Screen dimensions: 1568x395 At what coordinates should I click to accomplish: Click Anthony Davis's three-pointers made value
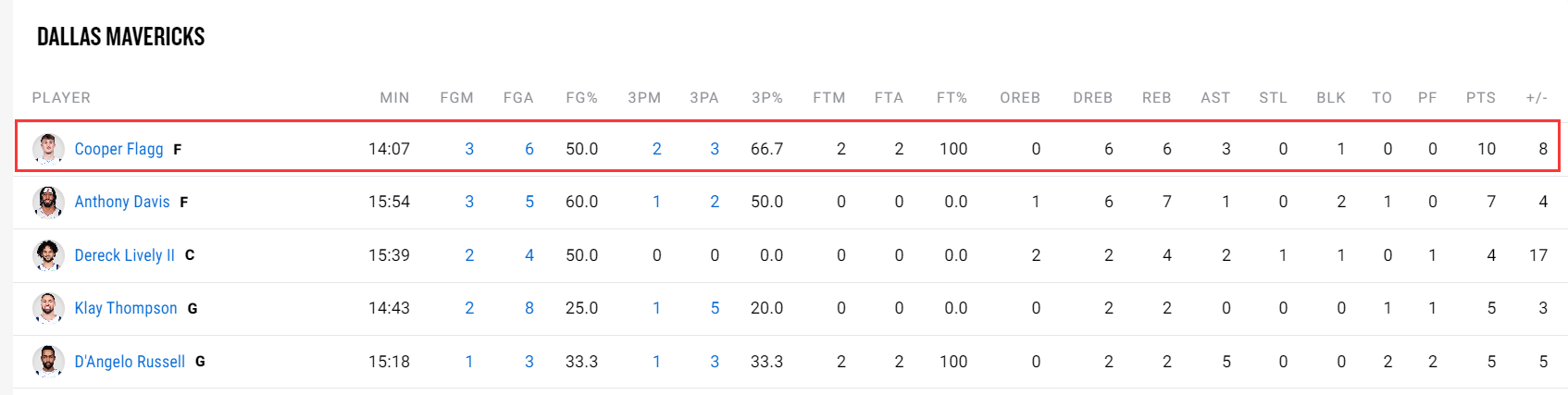pos(656,202)
